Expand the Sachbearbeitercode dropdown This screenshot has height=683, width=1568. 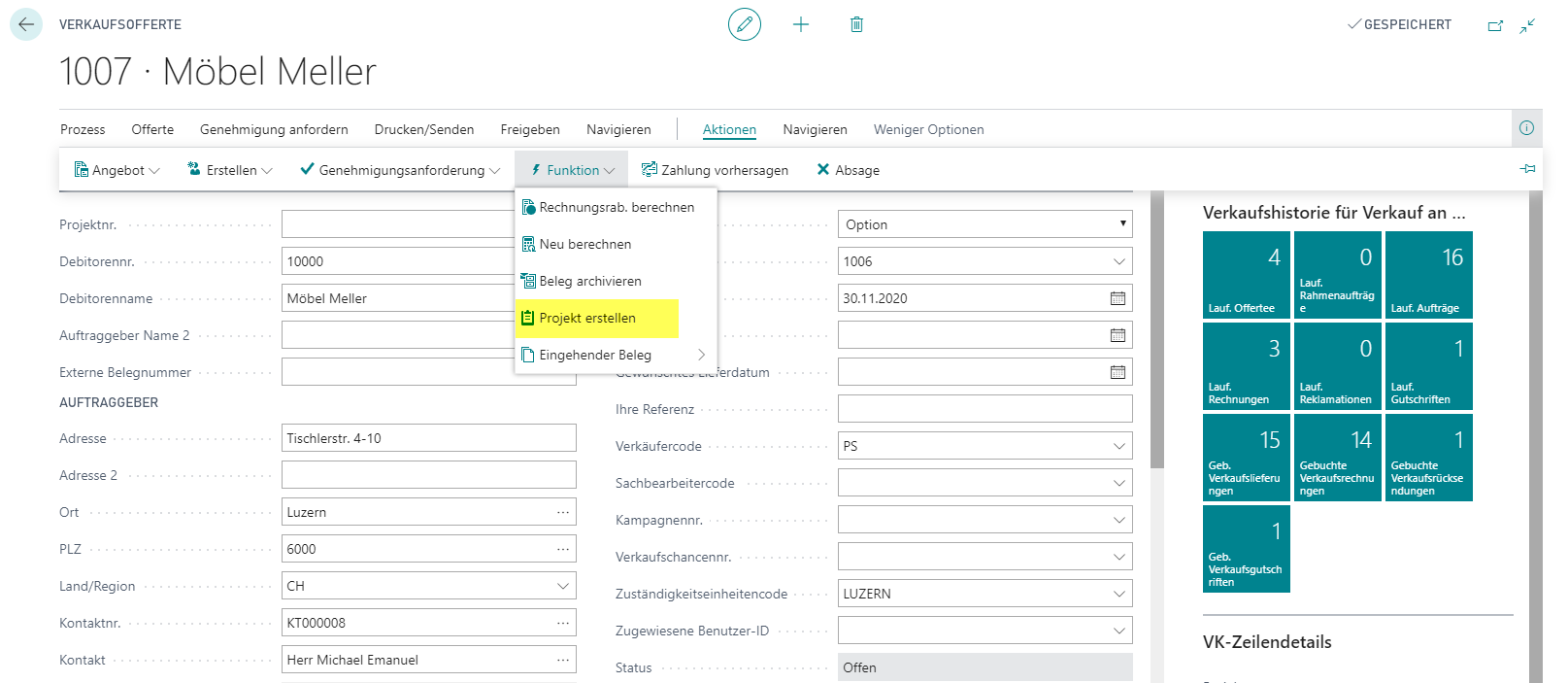[x=1118, y=483]
